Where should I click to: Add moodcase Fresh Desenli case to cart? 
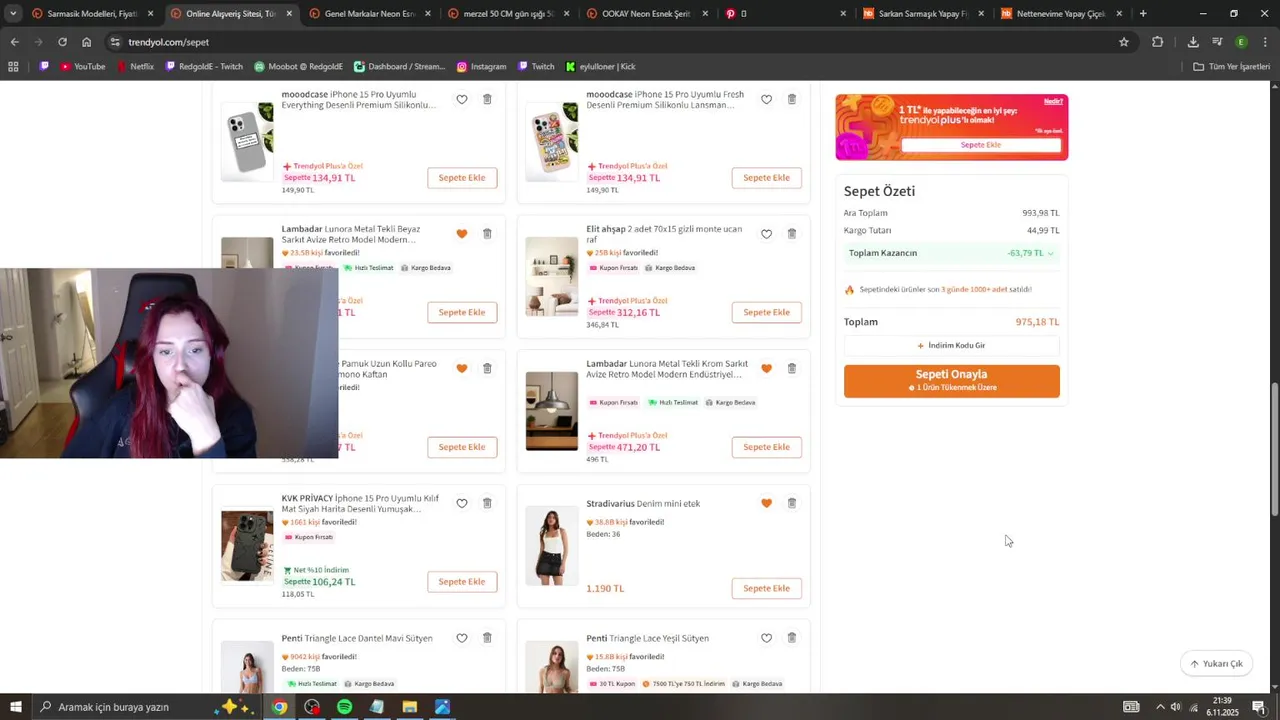coord(767,178)
